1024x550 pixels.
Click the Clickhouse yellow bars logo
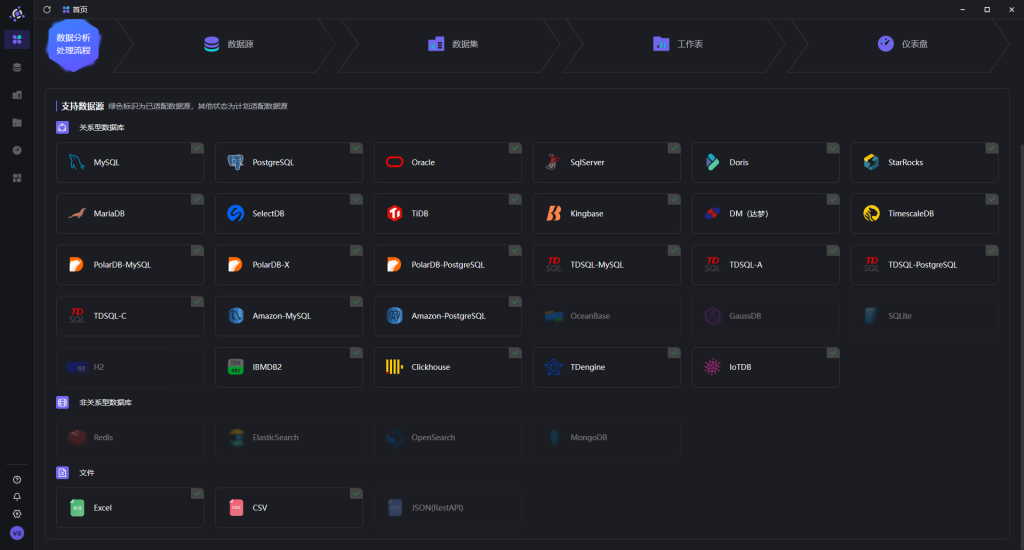click(394, 366)
